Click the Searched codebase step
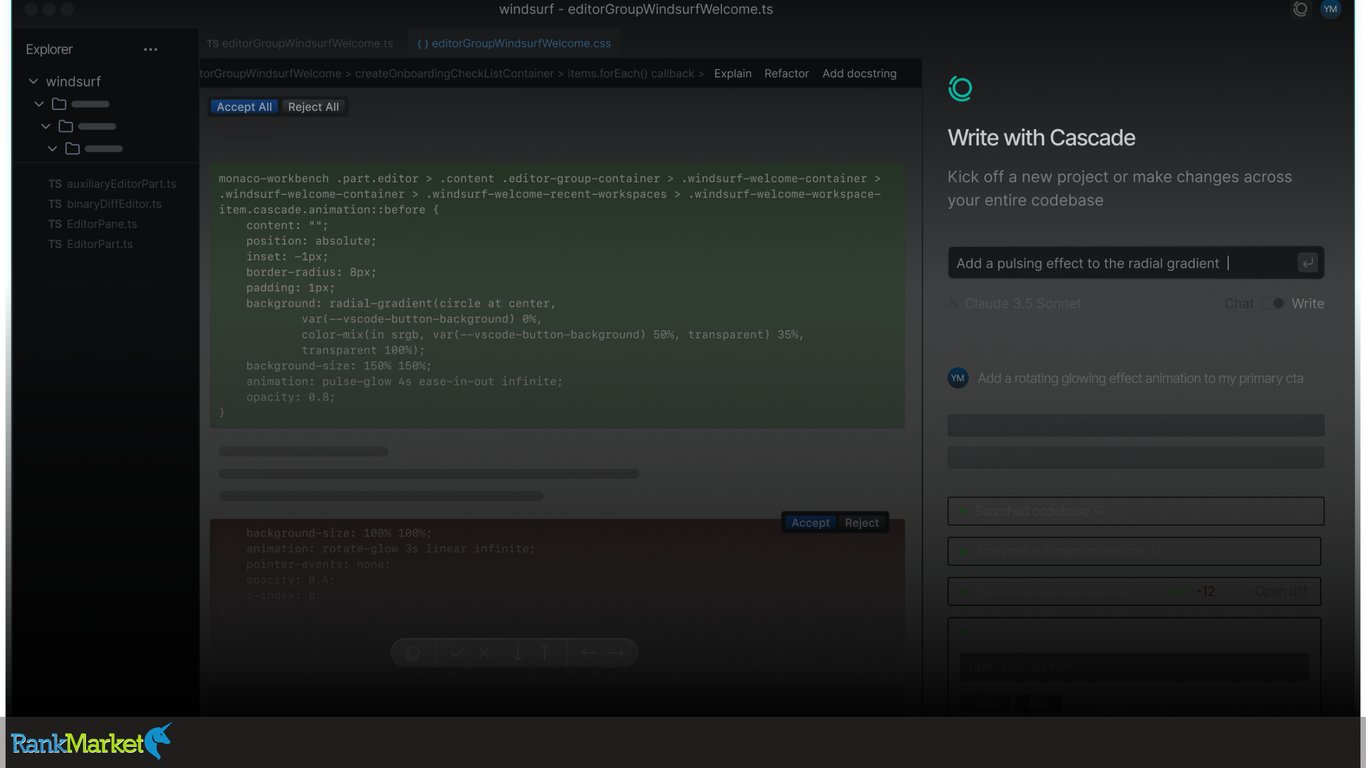This screenshot has width=1366, height=768. [1136, 511]
